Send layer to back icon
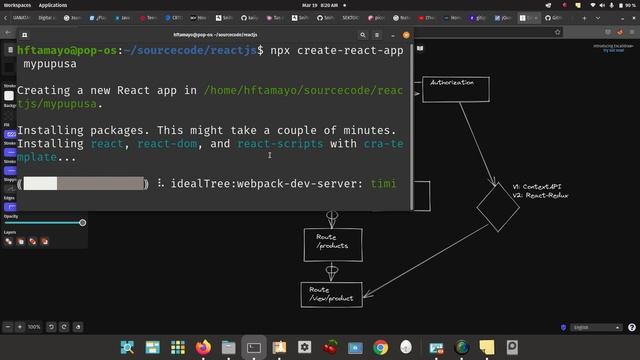 (9, 242)
